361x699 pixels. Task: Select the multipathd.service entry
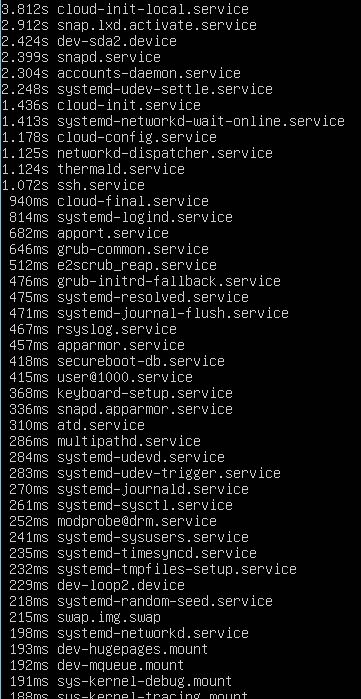pyautogui.click(x=105, y=442)
